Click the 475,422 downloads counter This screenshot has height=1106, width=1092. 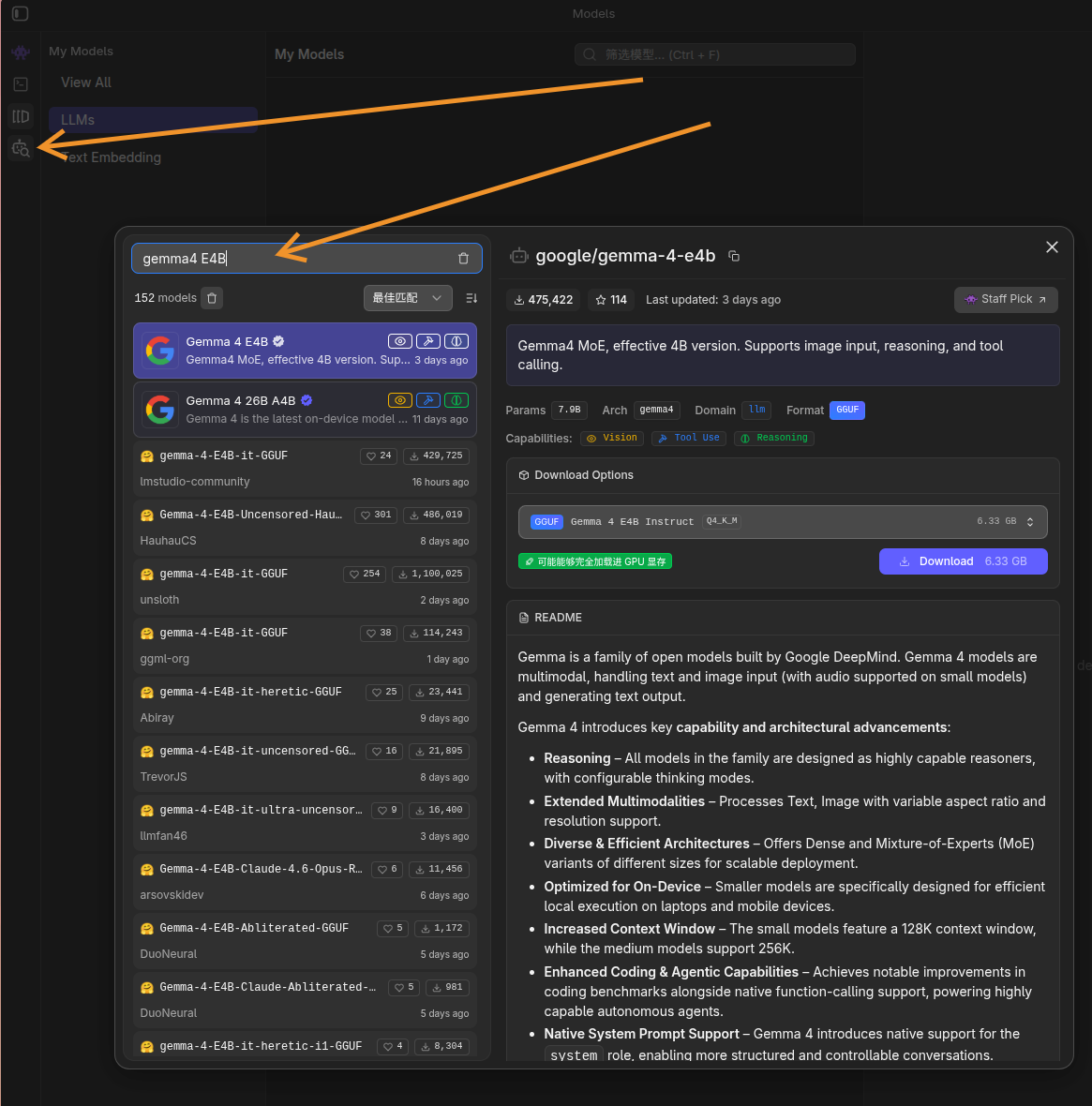coord(543,300)
